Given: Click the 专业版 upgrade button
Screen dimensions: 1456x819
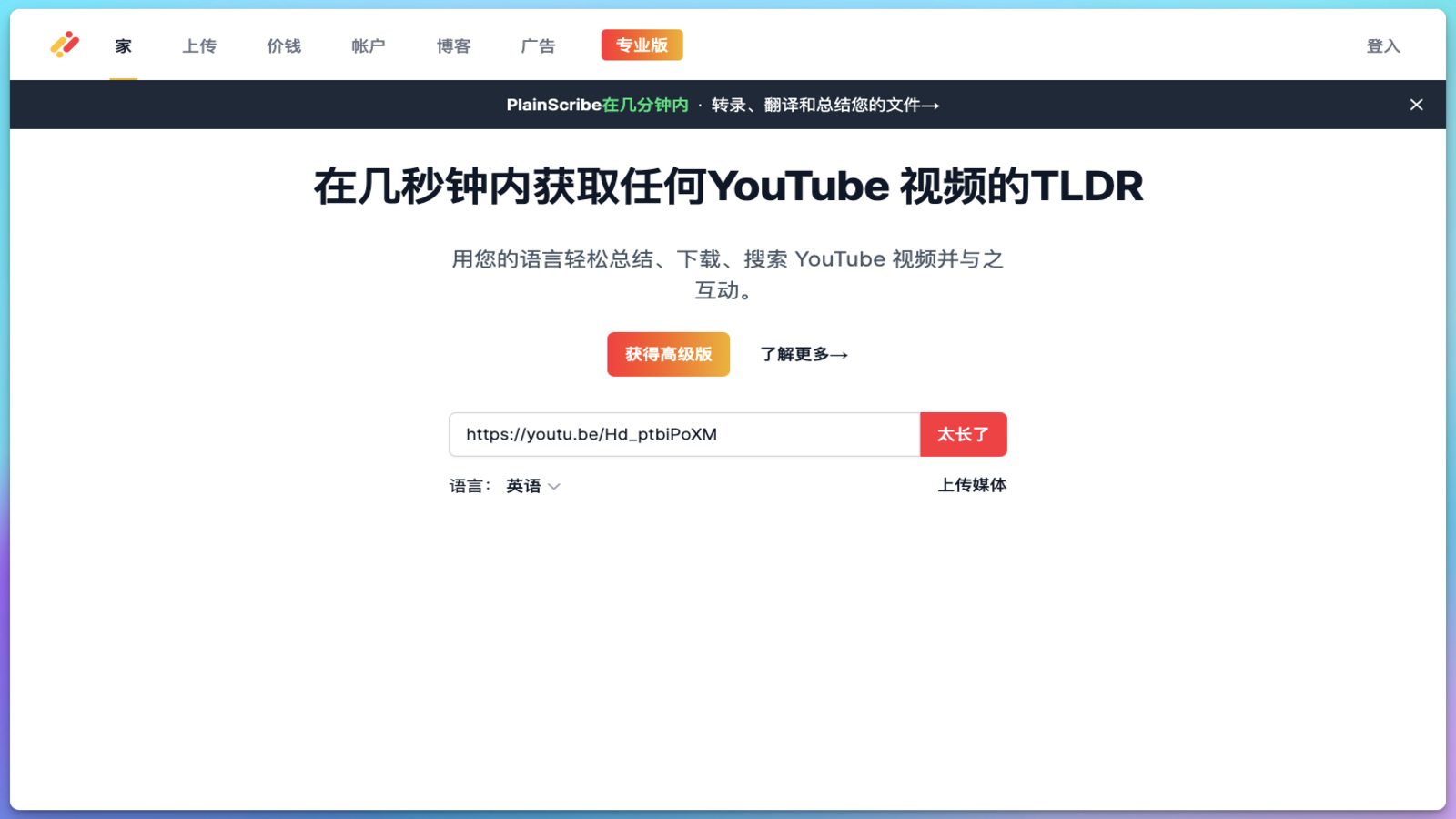Looking at the screenshot, I should [x=642, y=45].
